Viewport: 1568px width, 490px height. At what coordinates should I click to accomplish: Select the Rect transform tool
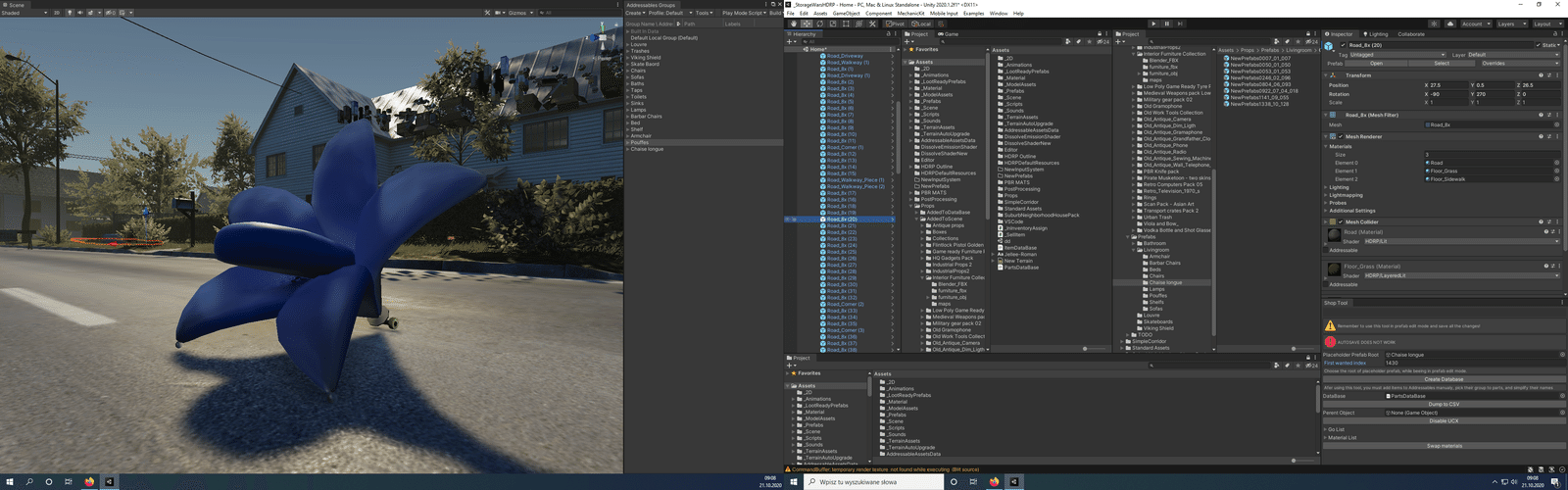(x=846, y=24)
